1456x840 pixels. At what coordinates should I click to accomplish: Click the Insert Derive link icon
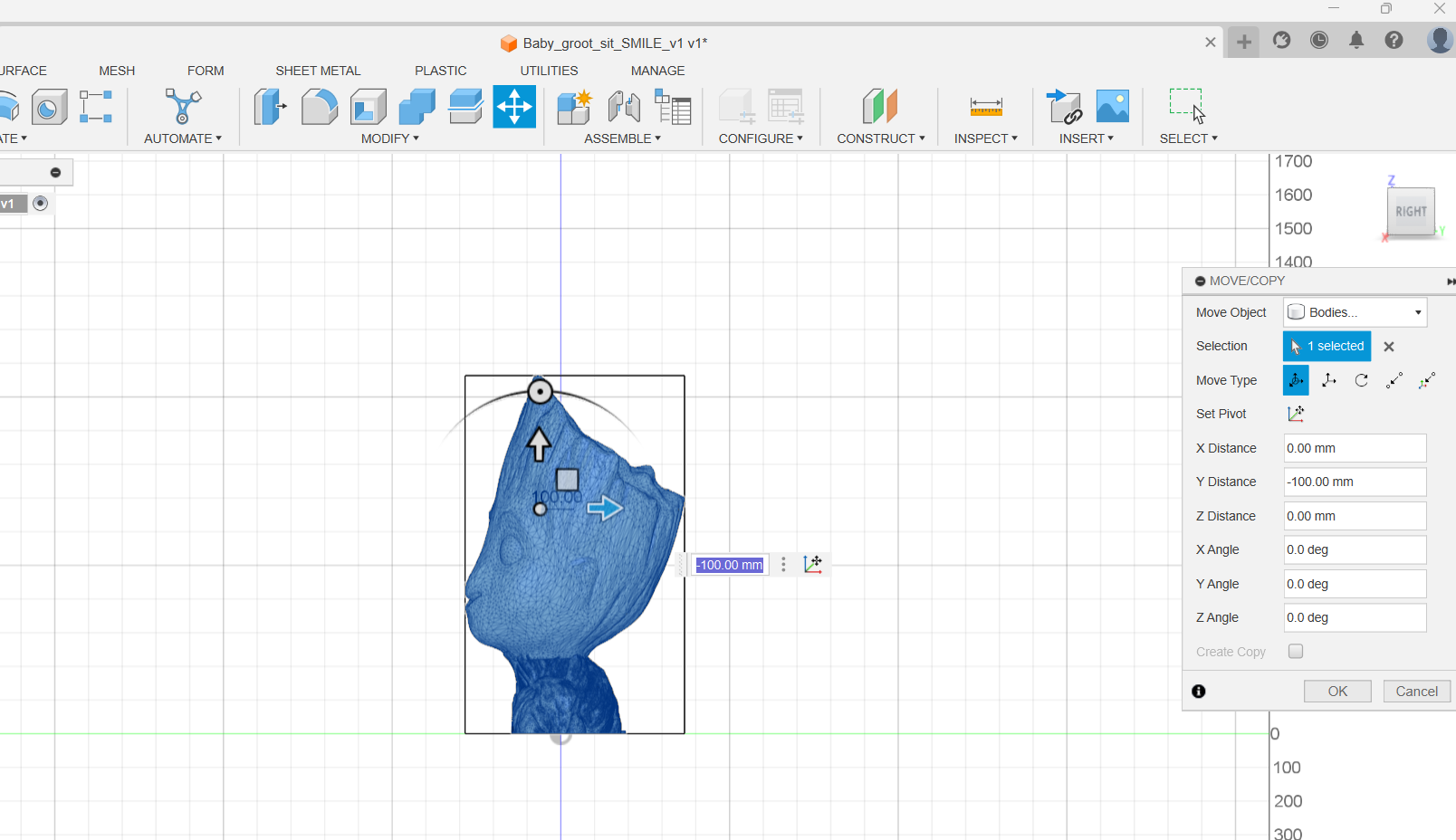1064,107
